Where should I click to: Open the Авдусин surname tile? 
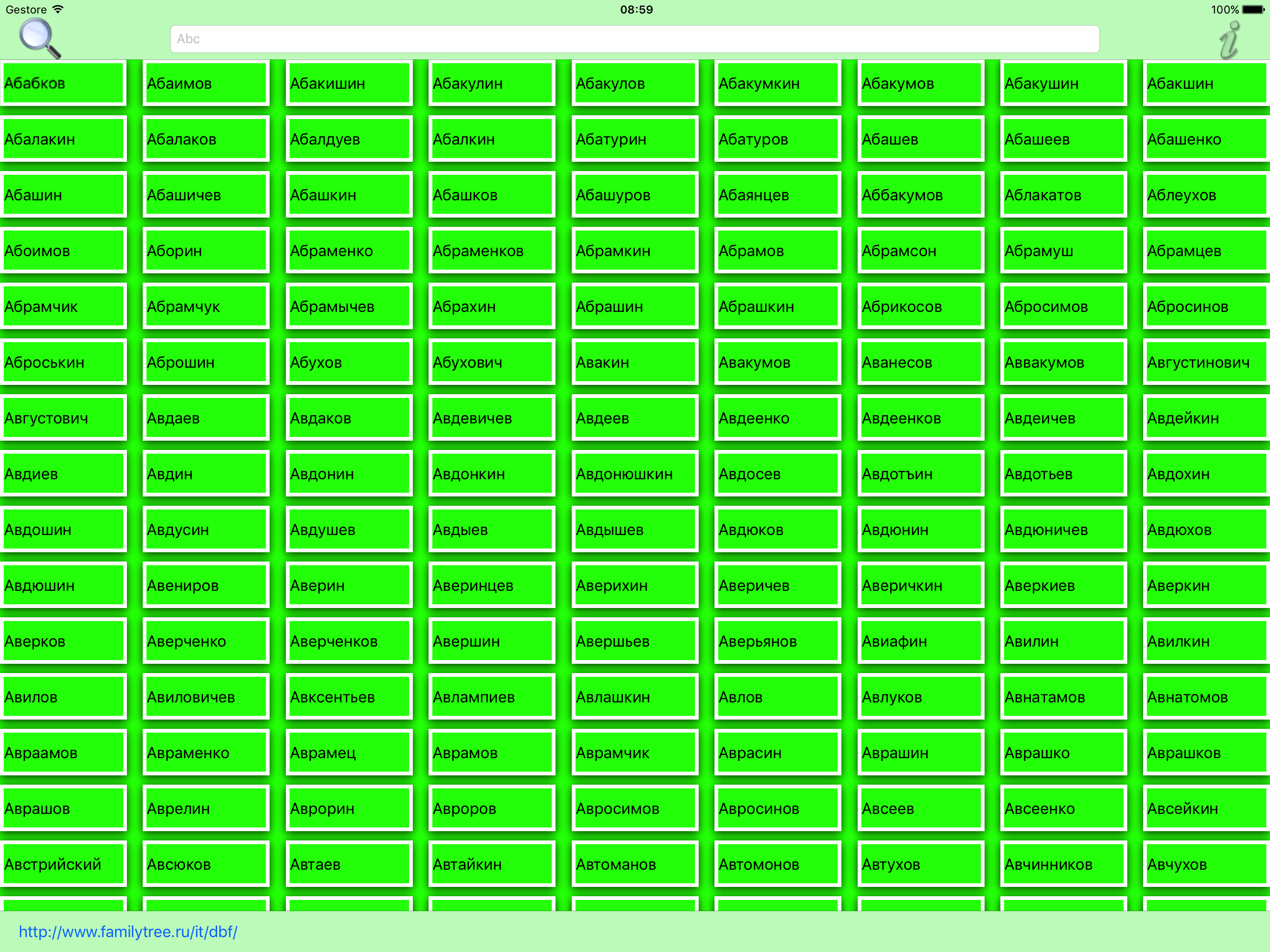tap(205, 529)
